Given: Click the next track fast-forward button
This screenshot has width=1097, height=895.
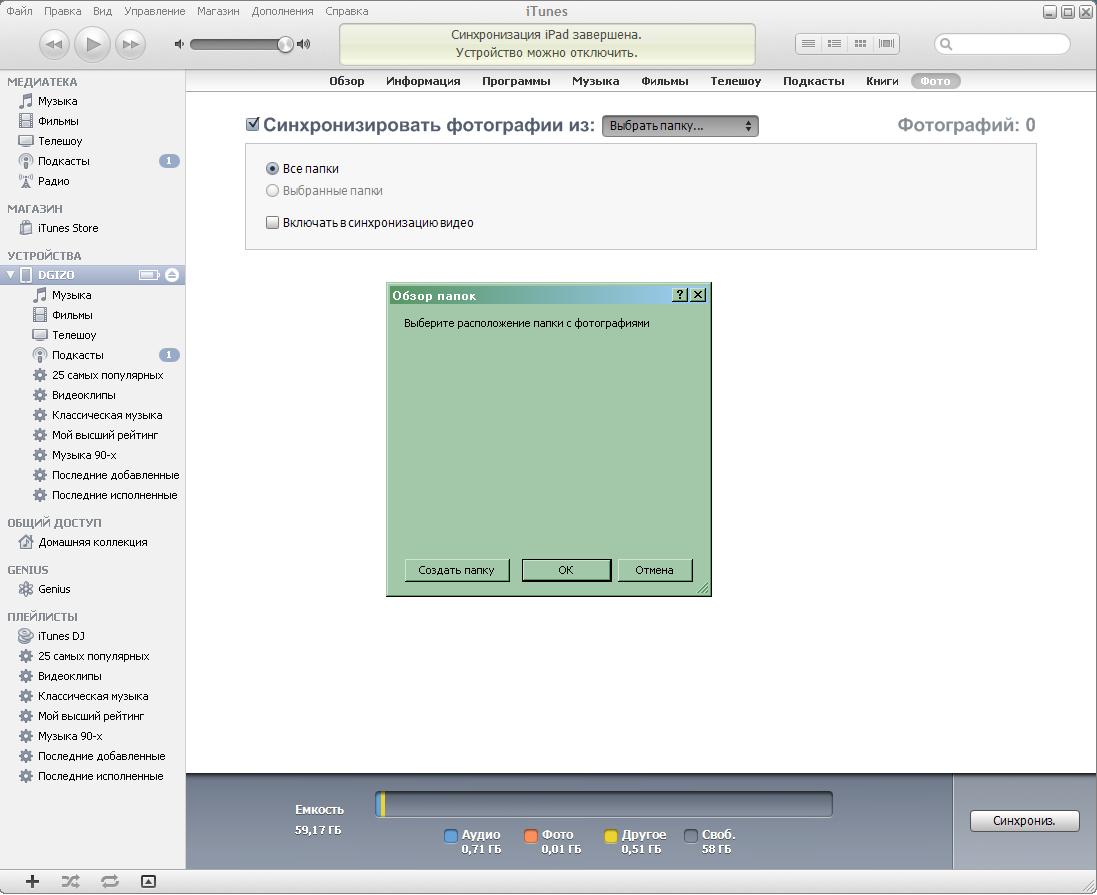Looking at the screenshot, I should tap(129, 44).
